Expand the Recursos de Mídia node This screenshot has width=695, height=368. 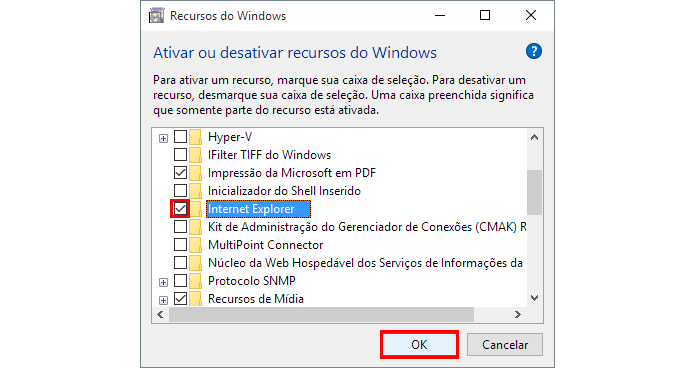(x=164, y=300)
